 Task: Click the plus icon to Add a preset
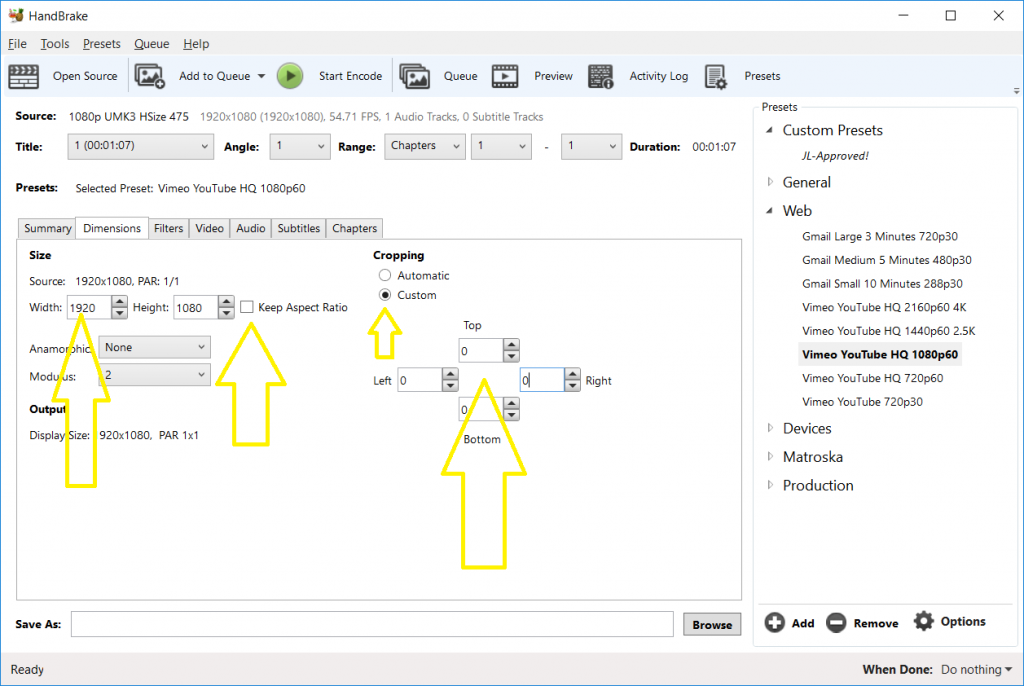775,623
